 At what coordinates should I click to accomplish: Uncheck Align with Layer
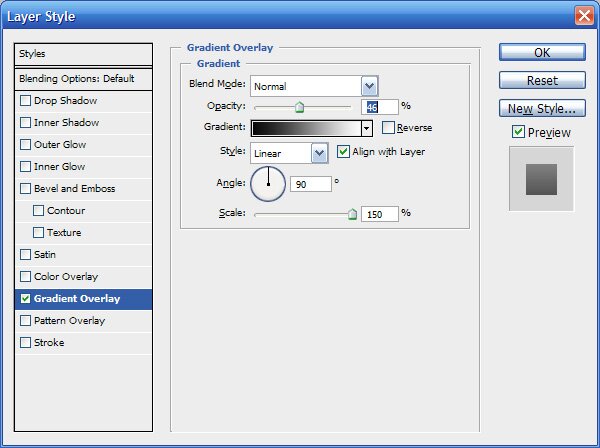[x=343, y=152]
